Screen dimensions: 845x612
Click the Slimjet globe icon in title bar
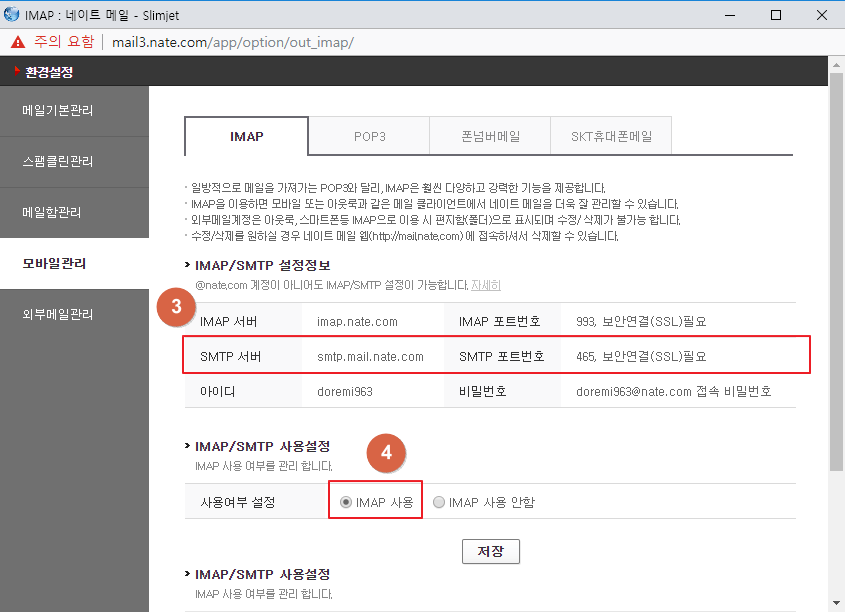click(x=11, y=14)
